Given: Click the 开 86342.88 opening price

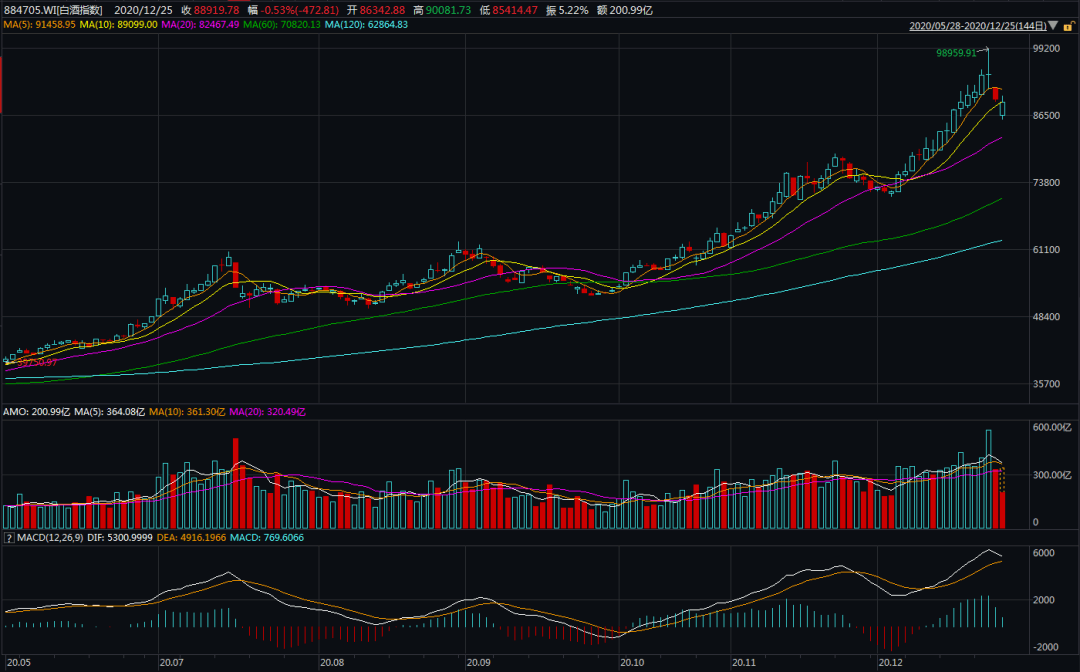Looking at the screenshot, I should pos(375,10).
